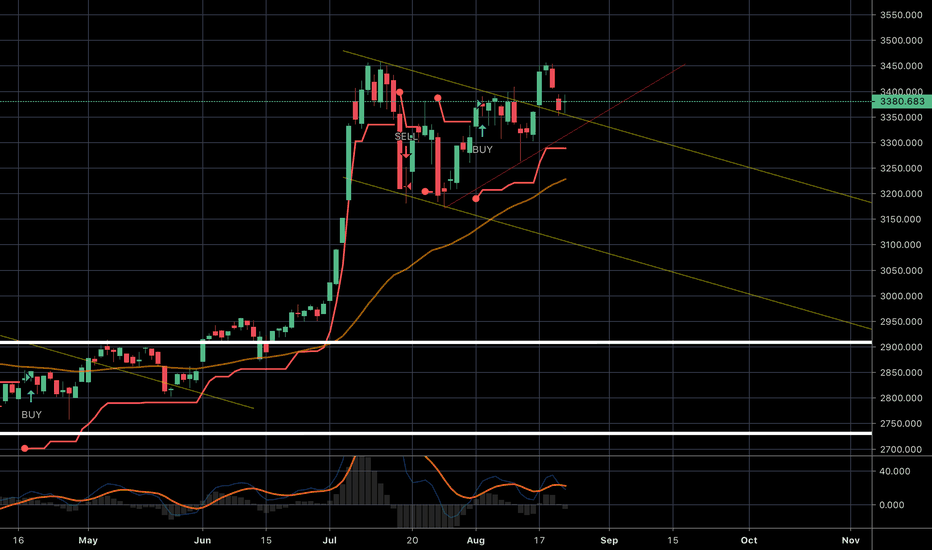Select the lower white horizontal line near 2750
932x550 pixels.
click(x=436, y=433)
